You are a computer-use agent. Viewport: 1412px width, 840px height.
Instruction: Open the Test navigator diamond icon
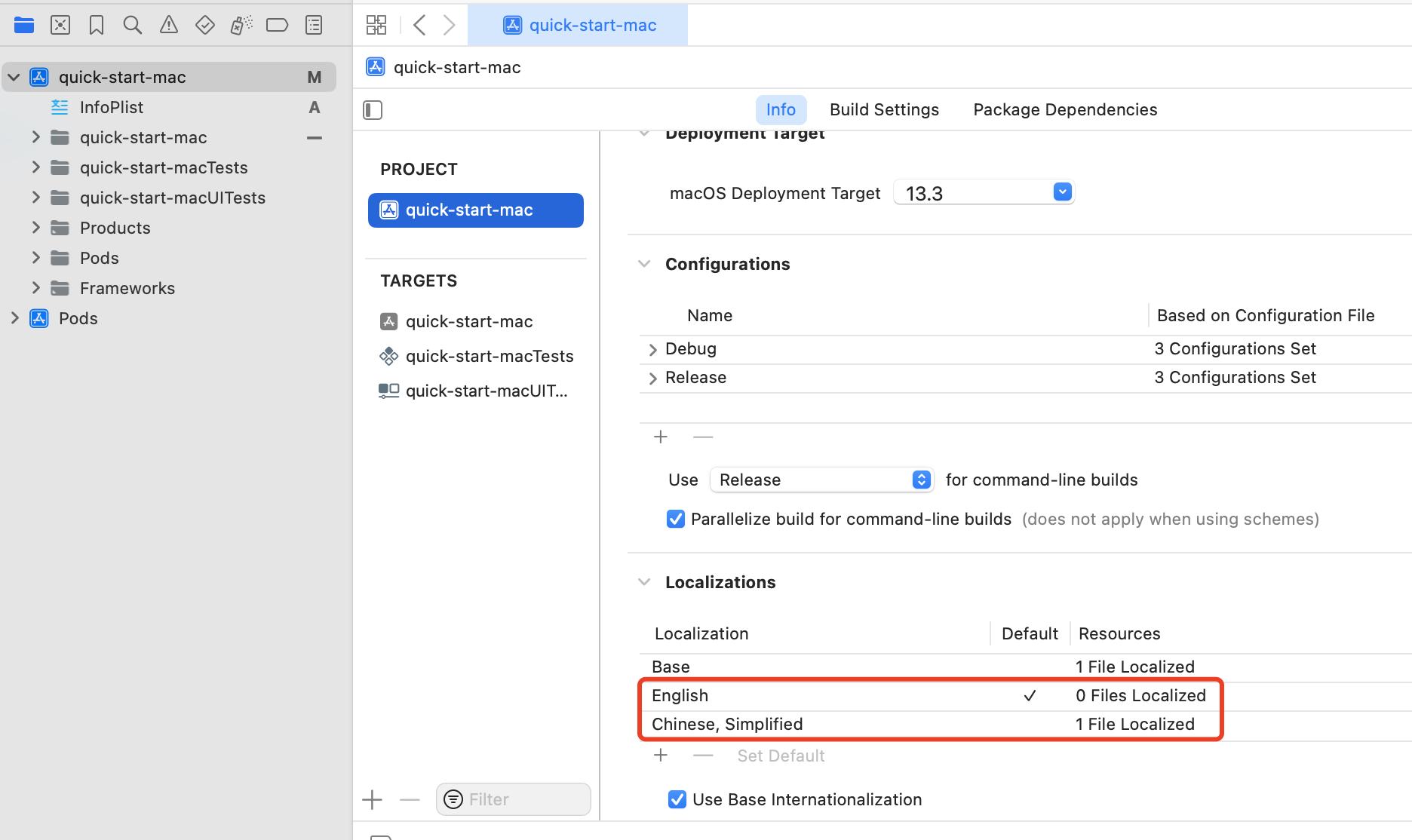click(205, 25)
